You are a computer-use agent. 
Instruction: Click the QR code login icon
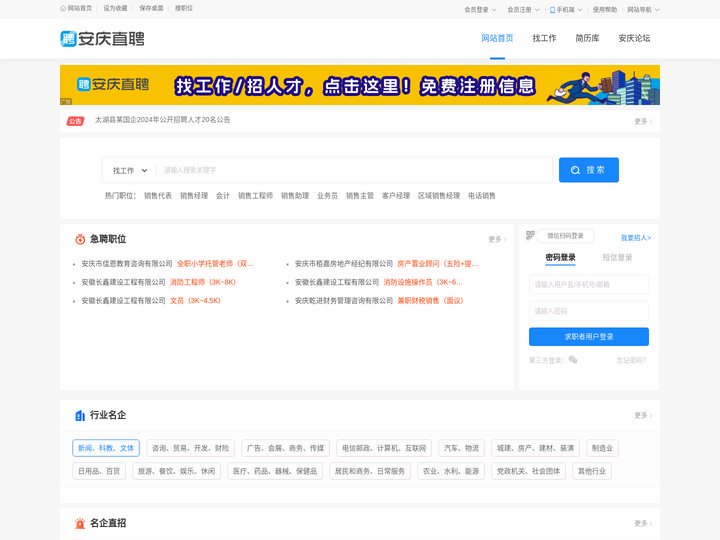click(x=530, y=236)
